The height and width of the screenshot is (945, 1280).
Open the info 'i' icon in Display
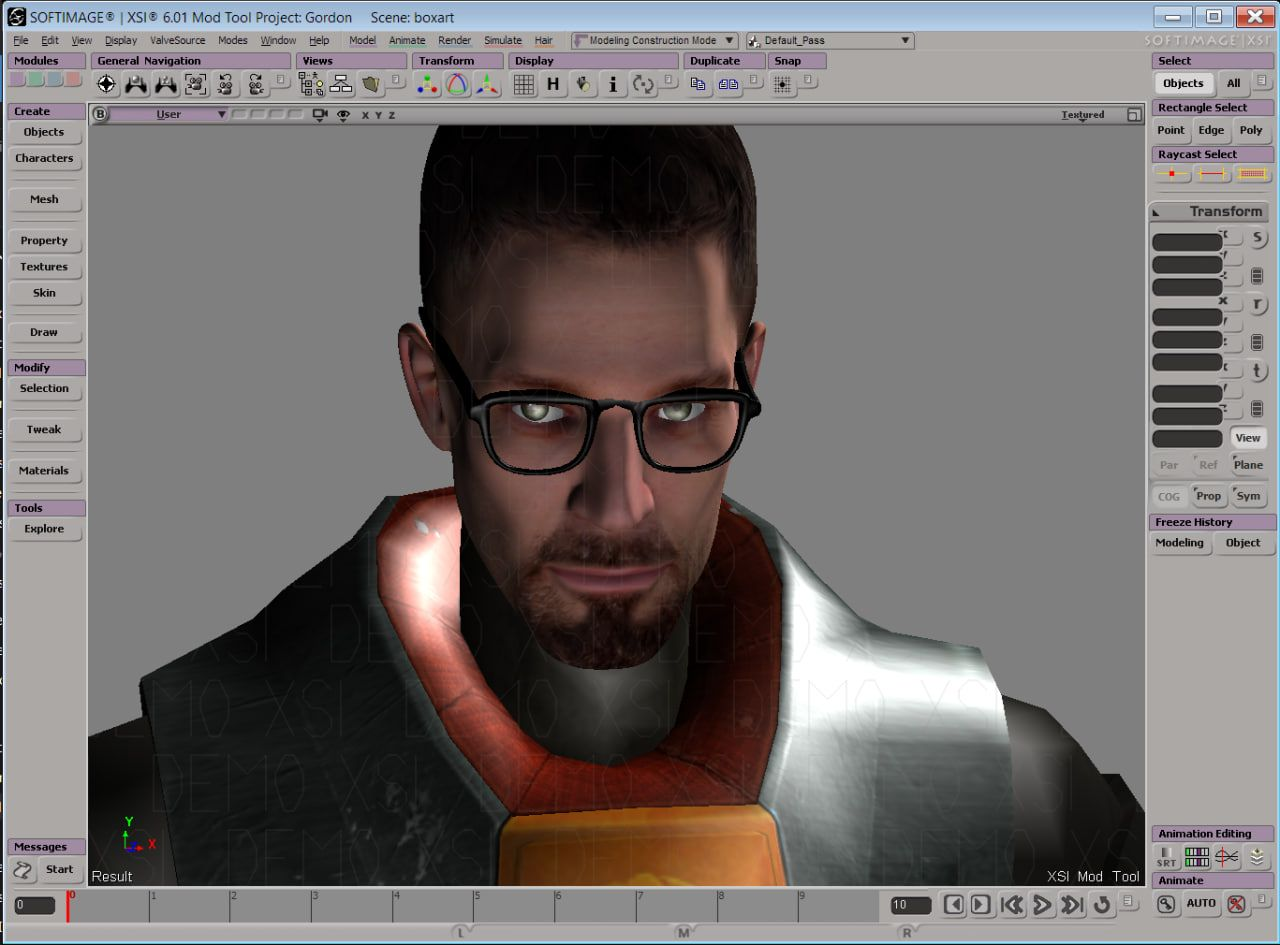(613, 85)
